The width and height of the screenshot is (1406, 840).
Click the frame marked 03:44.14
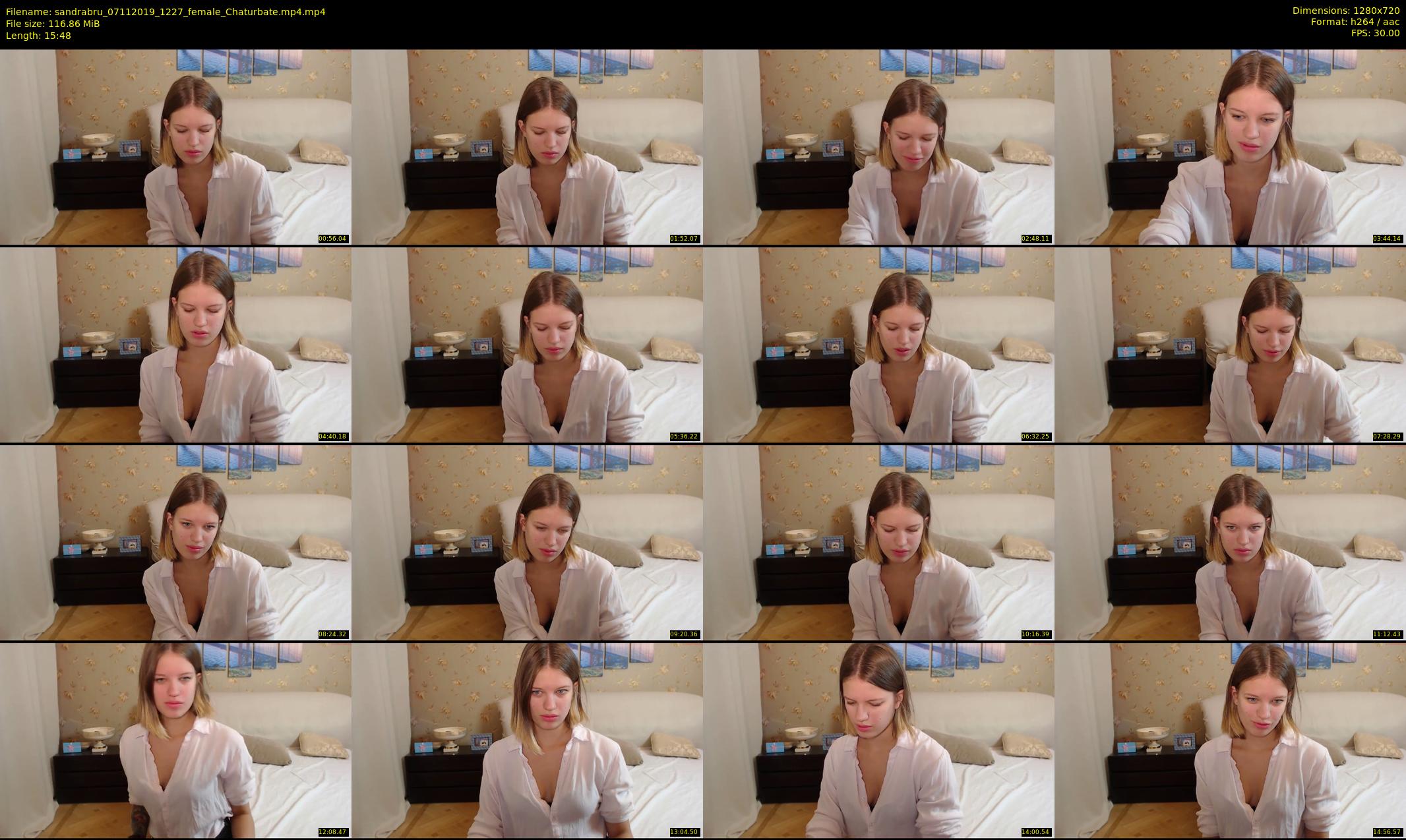point(1230,147)
